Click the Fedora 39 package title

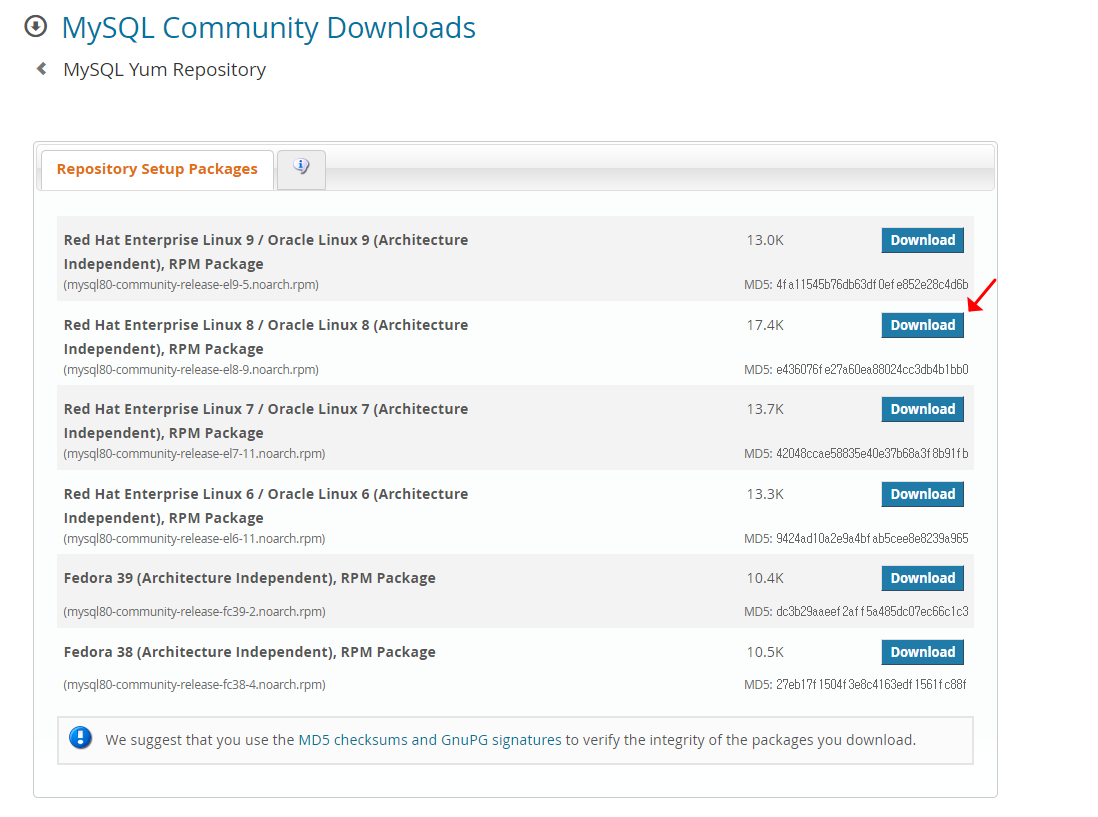click(249, 578)
